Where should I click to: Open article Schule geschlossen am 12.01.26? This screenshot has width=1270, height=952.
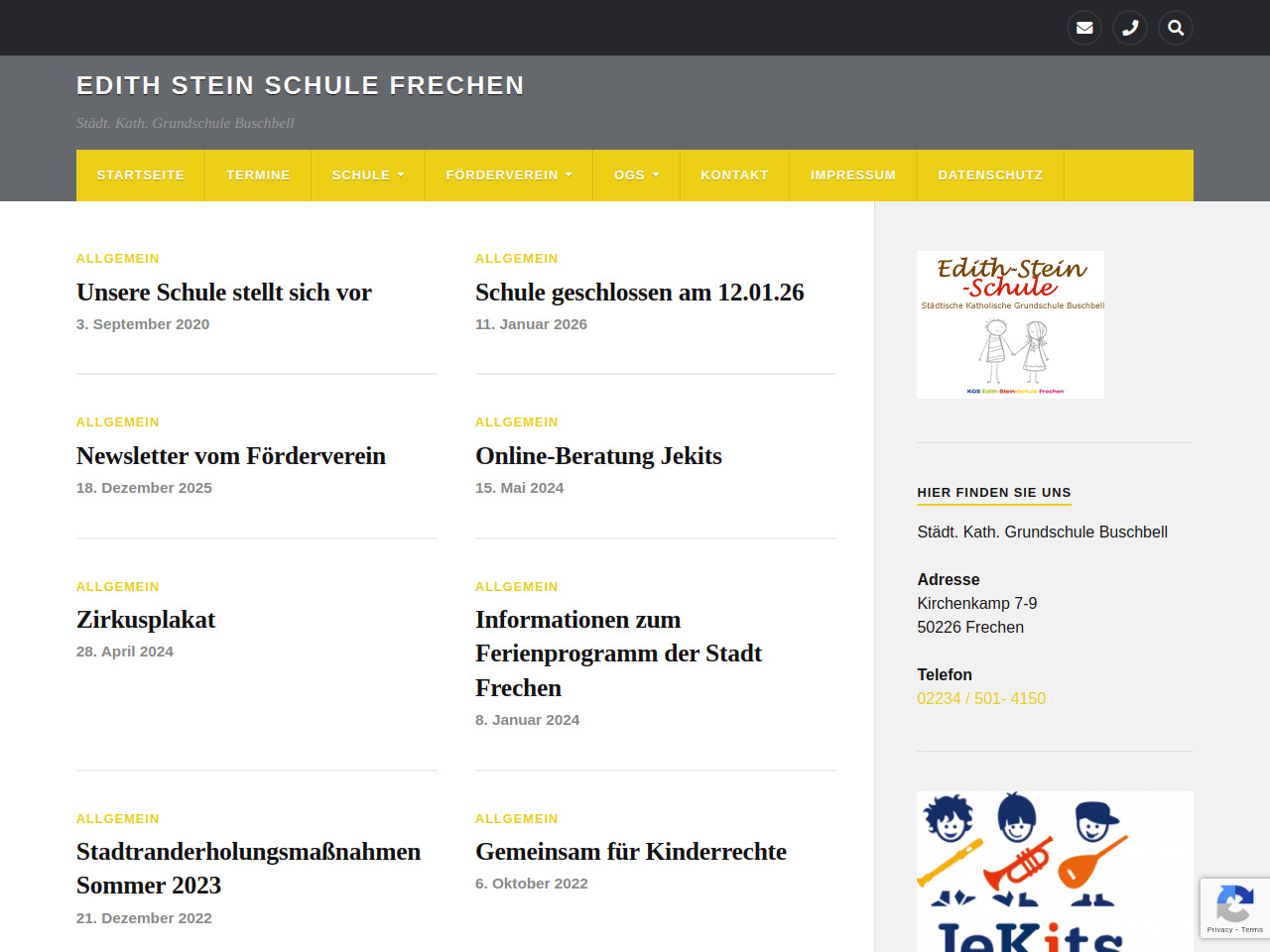coord(639,293)
